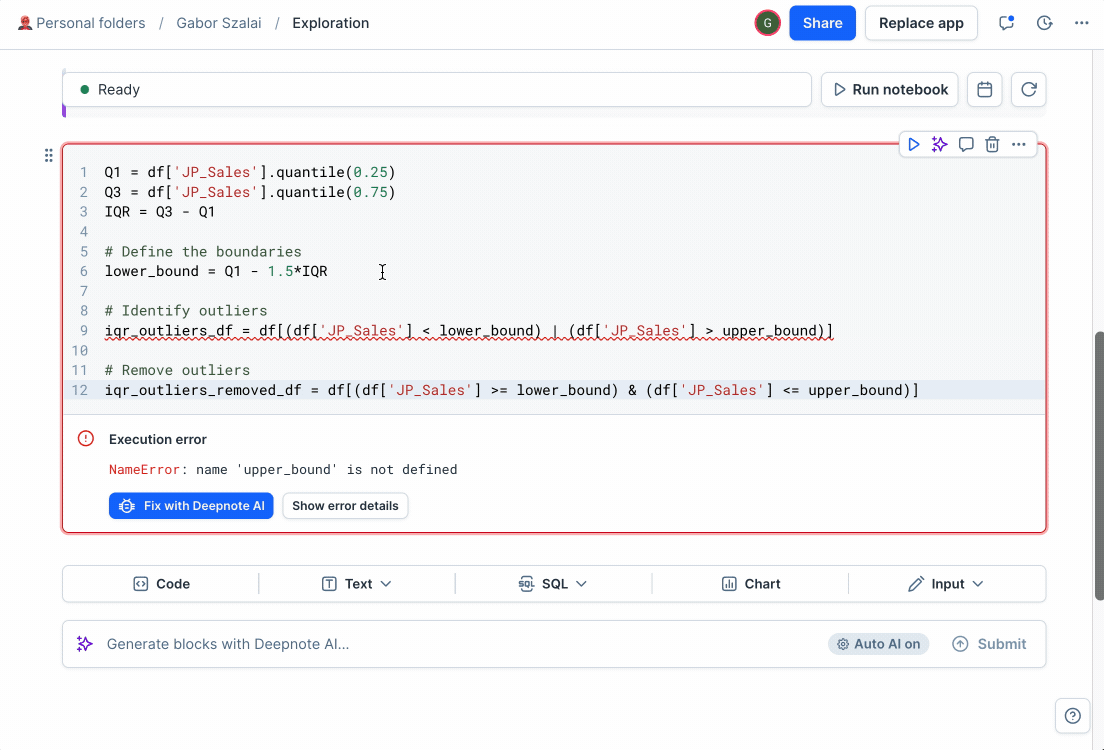Click the Generate blocks with Deepnote AI field
This screenshot has height=750, width=1104.
click(451, 644)
